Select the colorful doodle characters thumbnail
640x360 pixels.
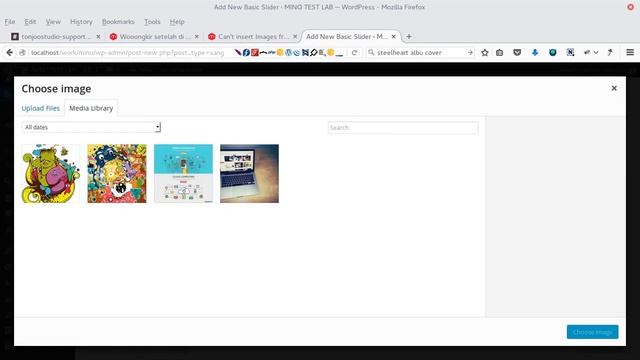(117, 173)
